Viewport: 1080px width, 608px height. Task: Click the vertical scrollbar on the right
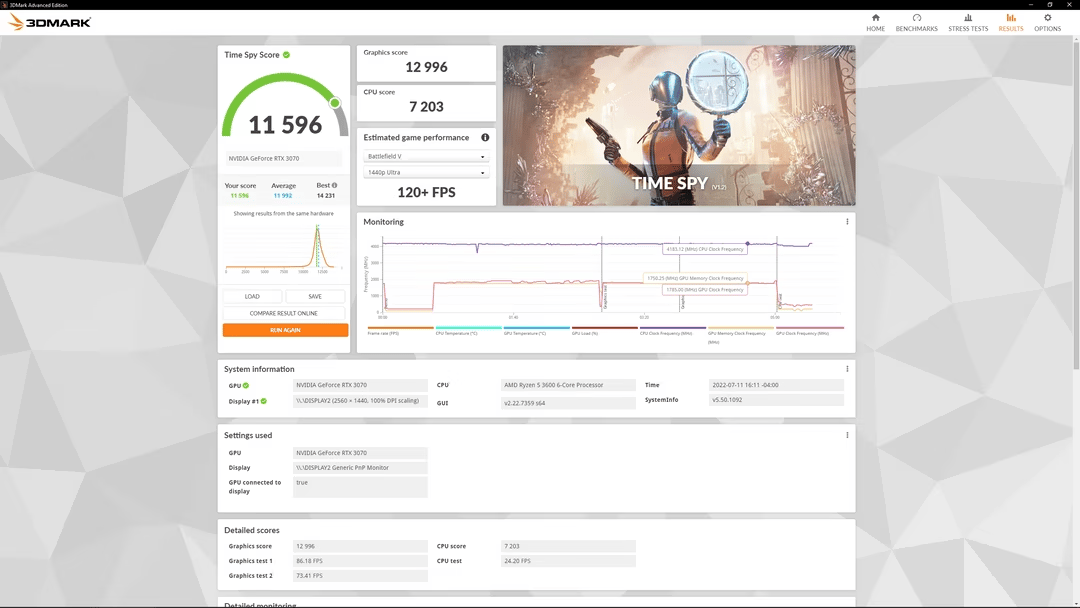(x=1076, y=207)
